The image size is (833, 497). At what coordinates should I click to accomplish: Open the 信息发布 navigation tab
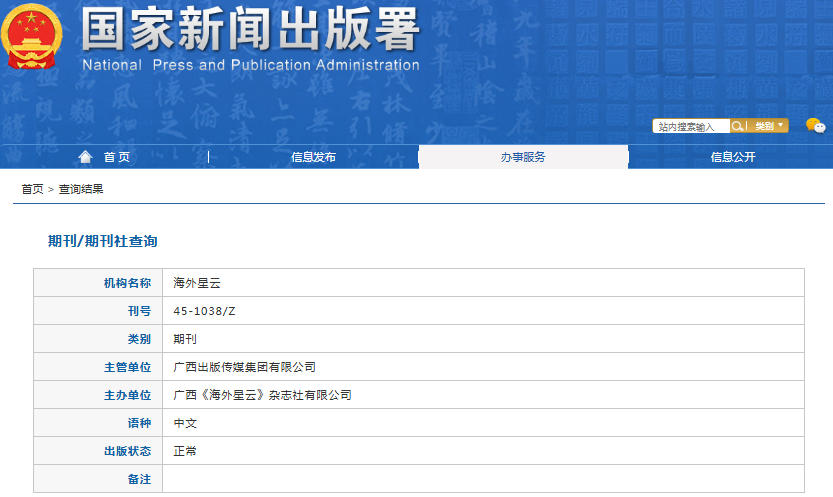(313, 157)
